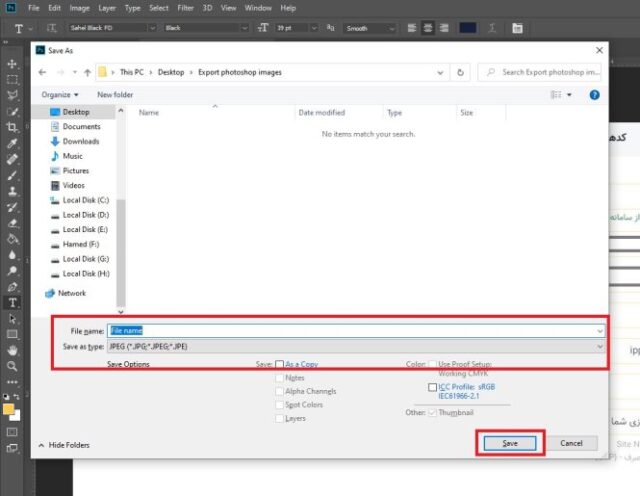Open the Edit Toolbar three-dots menu
This screenshot has height=496, width=640.
pyautogui.click(x=12, y=382)
